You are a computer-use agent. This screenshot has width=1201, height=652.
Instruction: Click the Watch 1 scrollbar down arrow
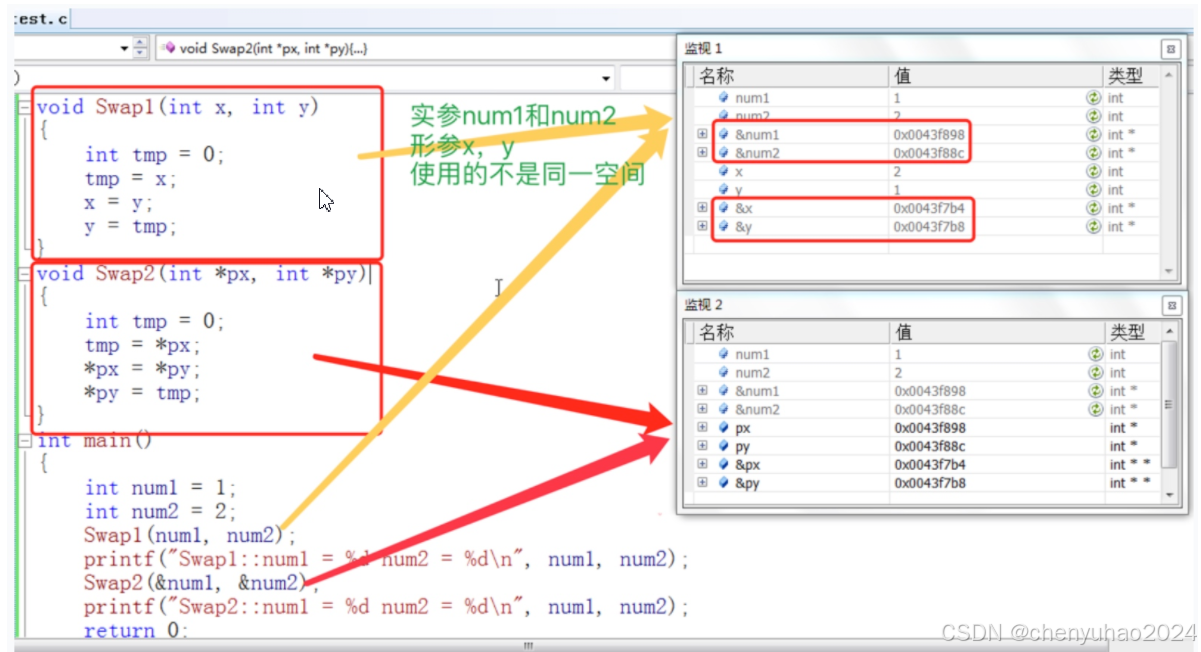(x=1169, y=271)
